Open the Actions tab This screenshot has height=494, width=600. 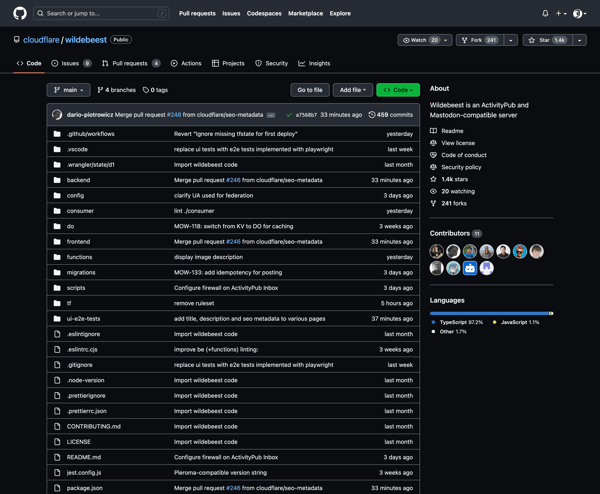[x=186, y=64]
